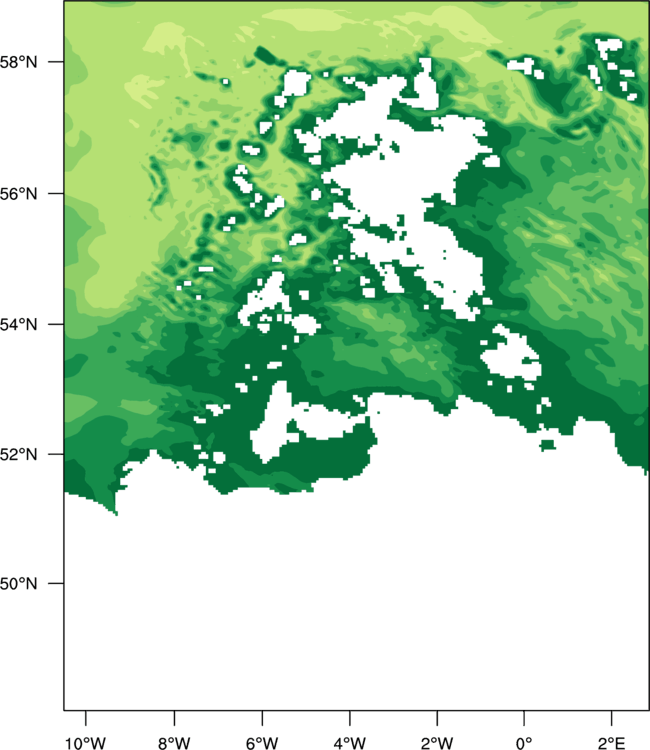Click the 2°W longitude label
650x750 pixels.
(x=437, y=743)
